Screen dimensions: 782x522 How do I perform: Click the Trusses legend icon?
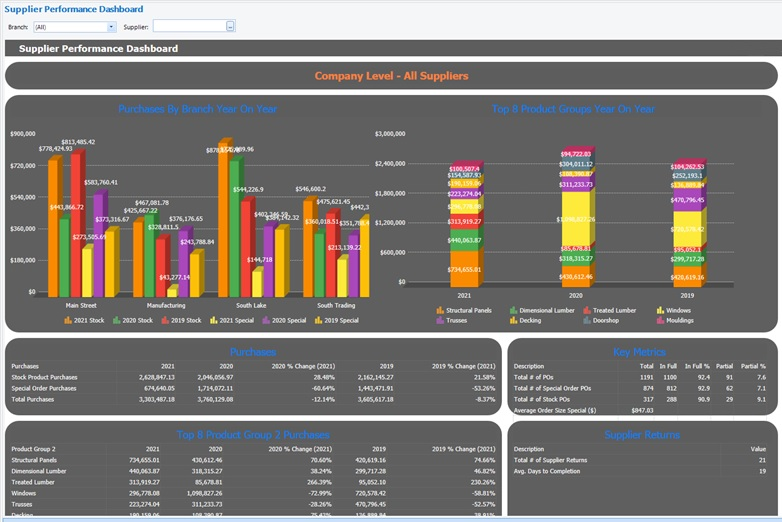click(x=440, y=320)
